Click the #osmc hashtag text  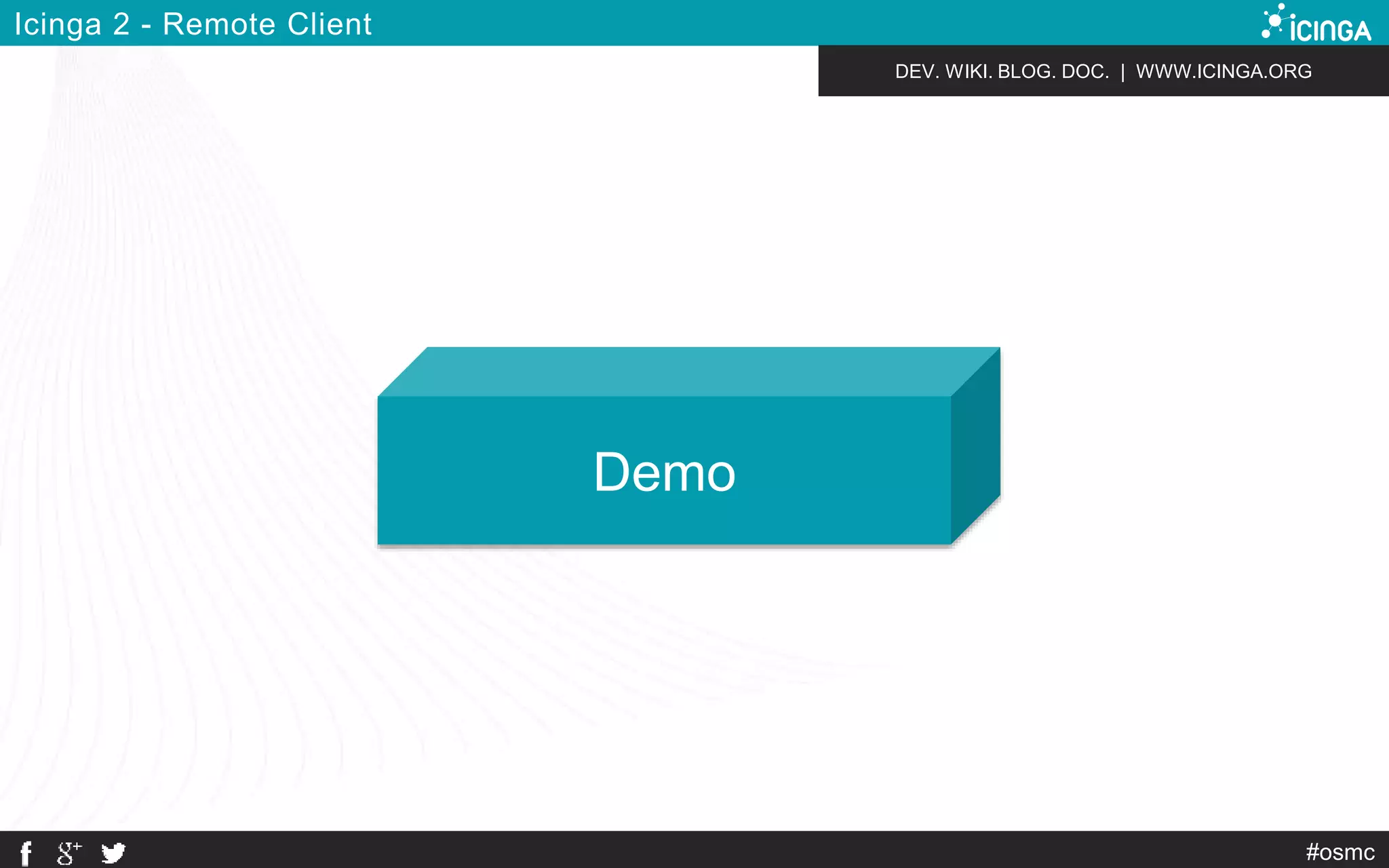pyautogui.click(x=1340, y=852)
